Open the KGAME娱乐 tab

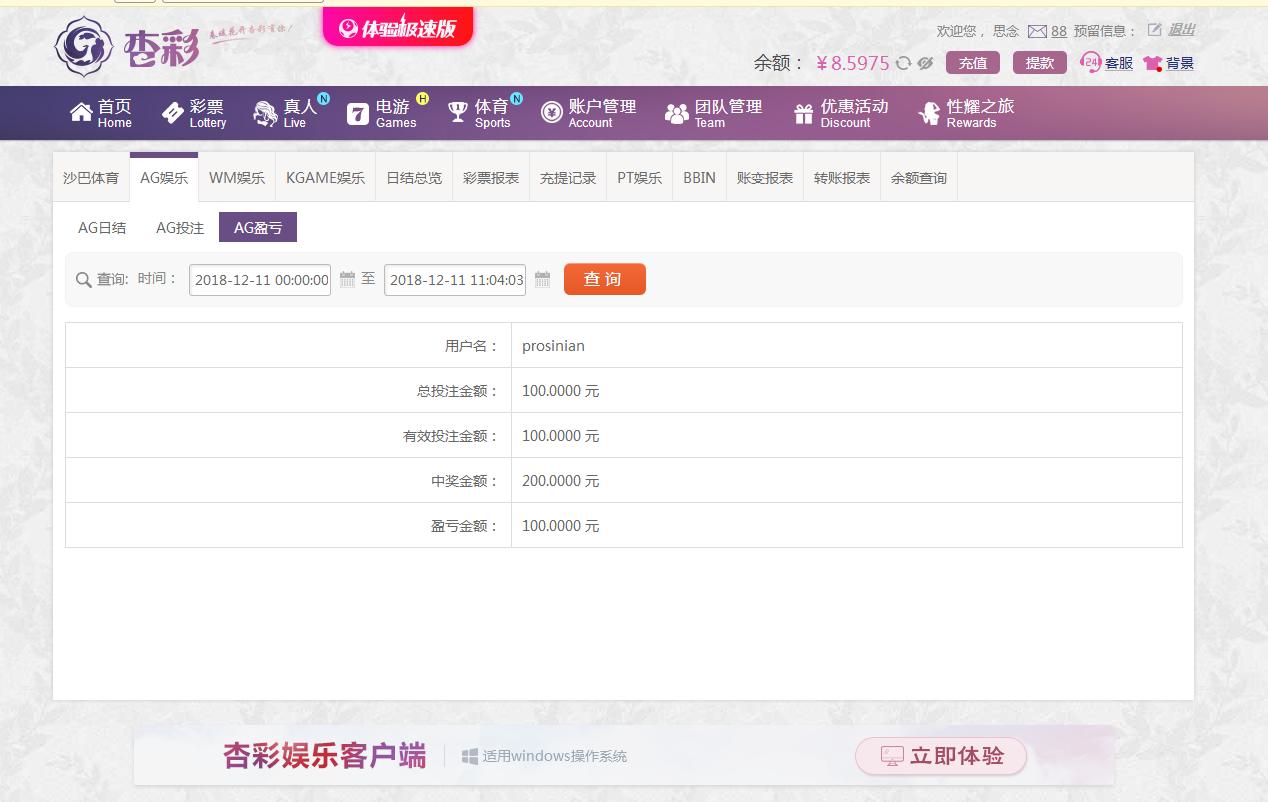[x=325, y=178]
